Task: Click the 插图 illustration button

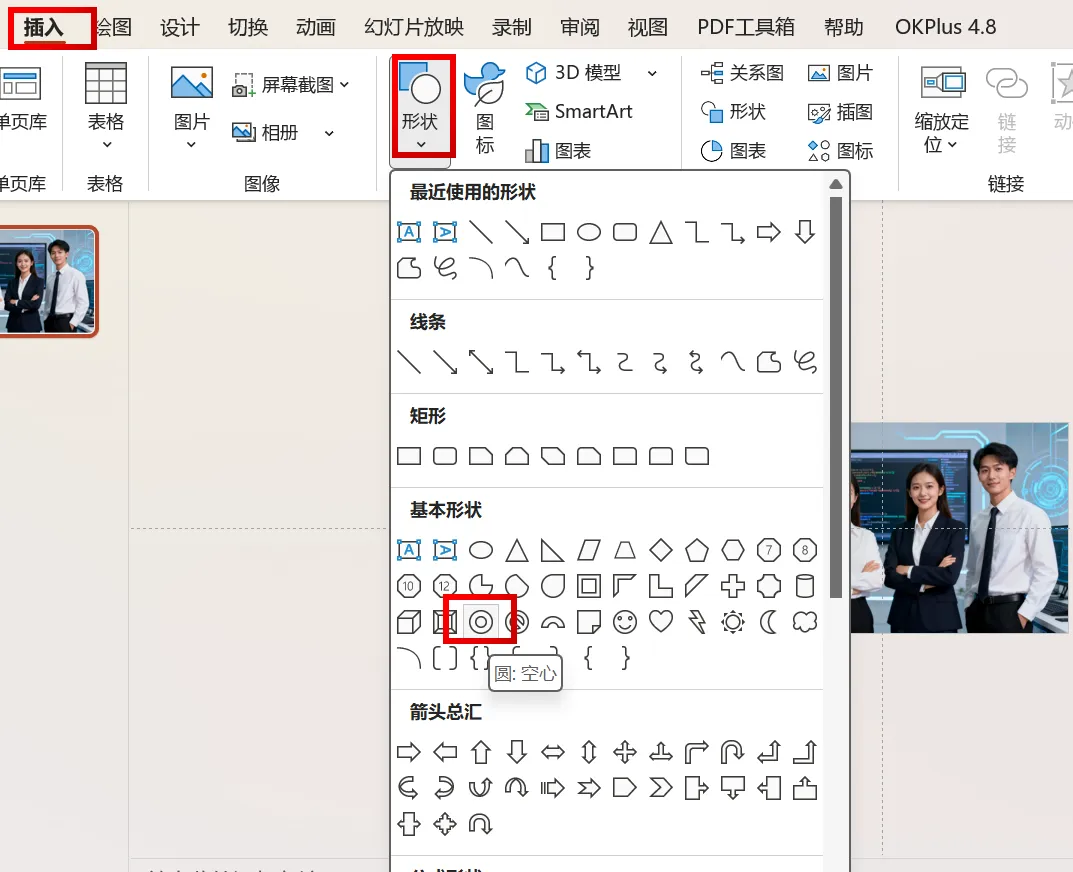Action: [840, 112]
